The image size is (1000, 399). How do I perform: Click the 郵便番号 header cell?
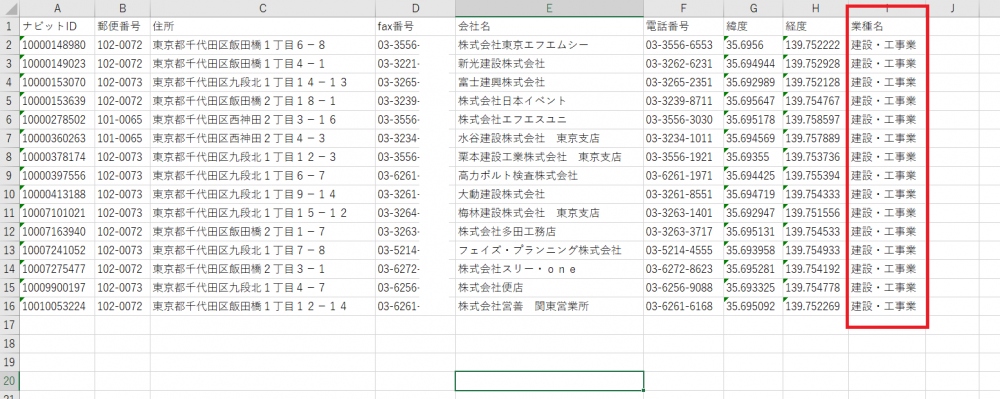click(122, 27)
